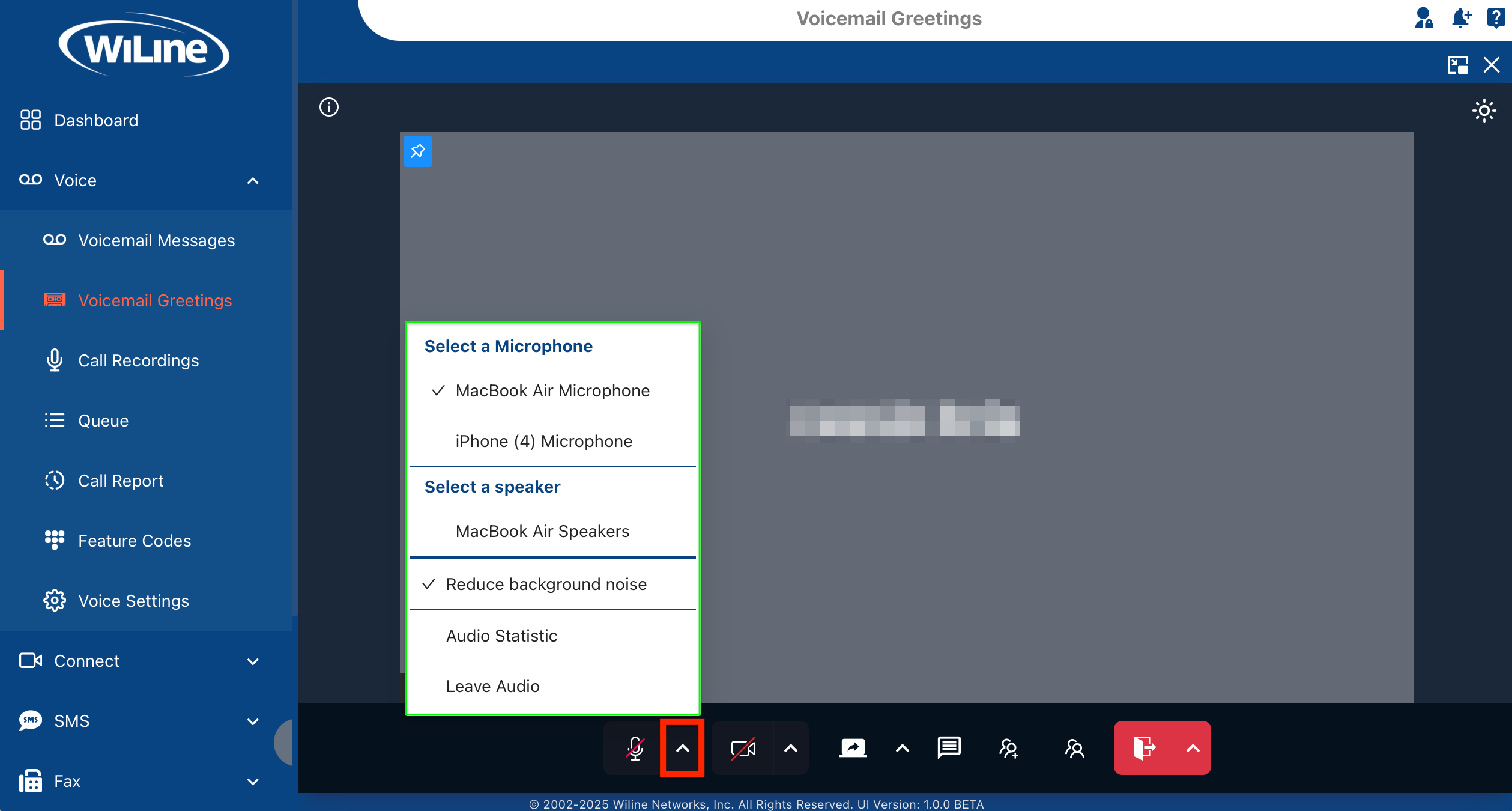Expand the SMS section
1512x811 pixels.
point(252,721)
